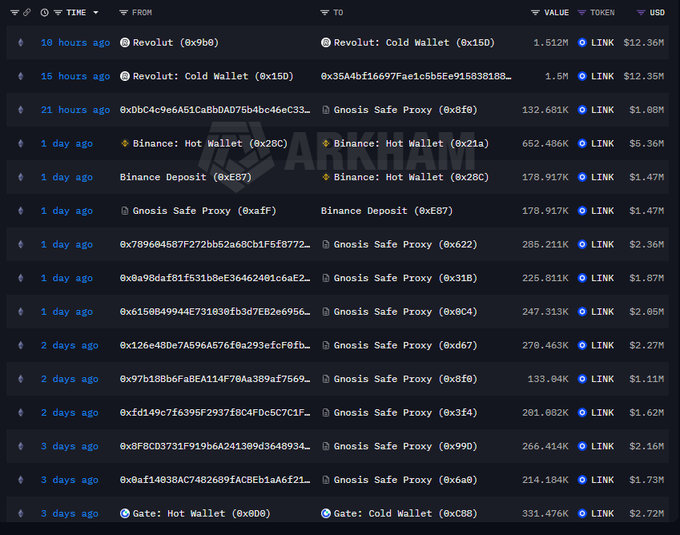Click the Gate logo beside Hot Wallet (0x0D0)

tap(125, 514)
